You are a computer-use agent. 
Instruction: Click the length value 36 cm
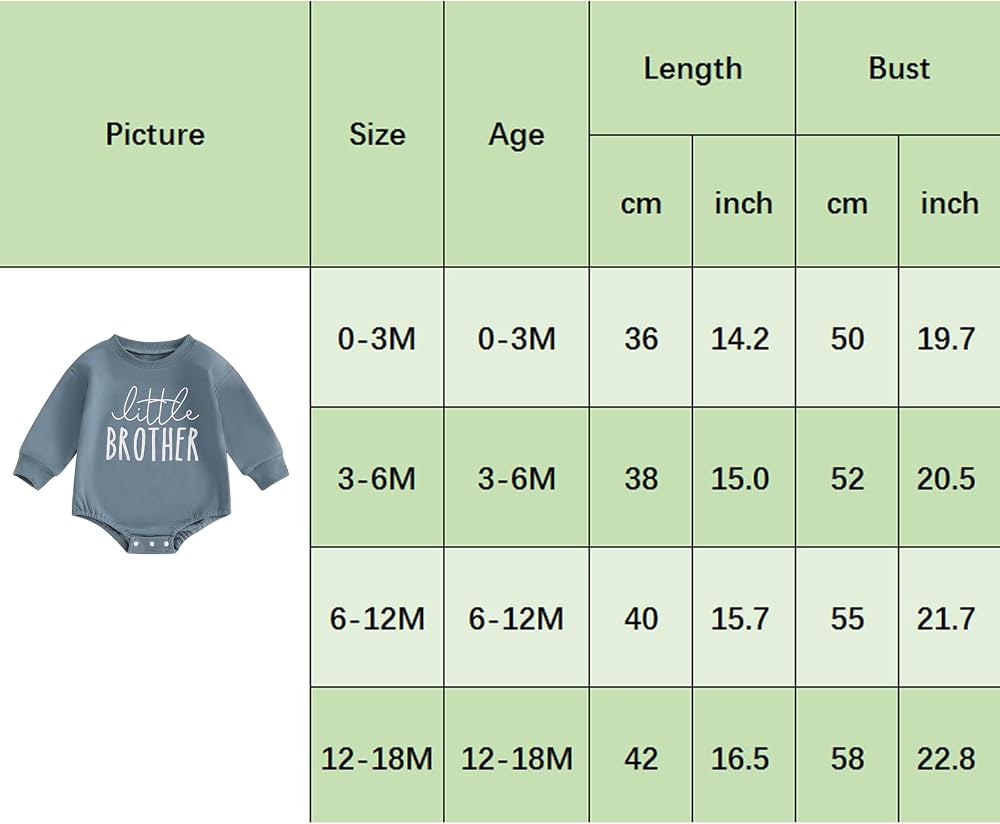(x=641, y=338)
